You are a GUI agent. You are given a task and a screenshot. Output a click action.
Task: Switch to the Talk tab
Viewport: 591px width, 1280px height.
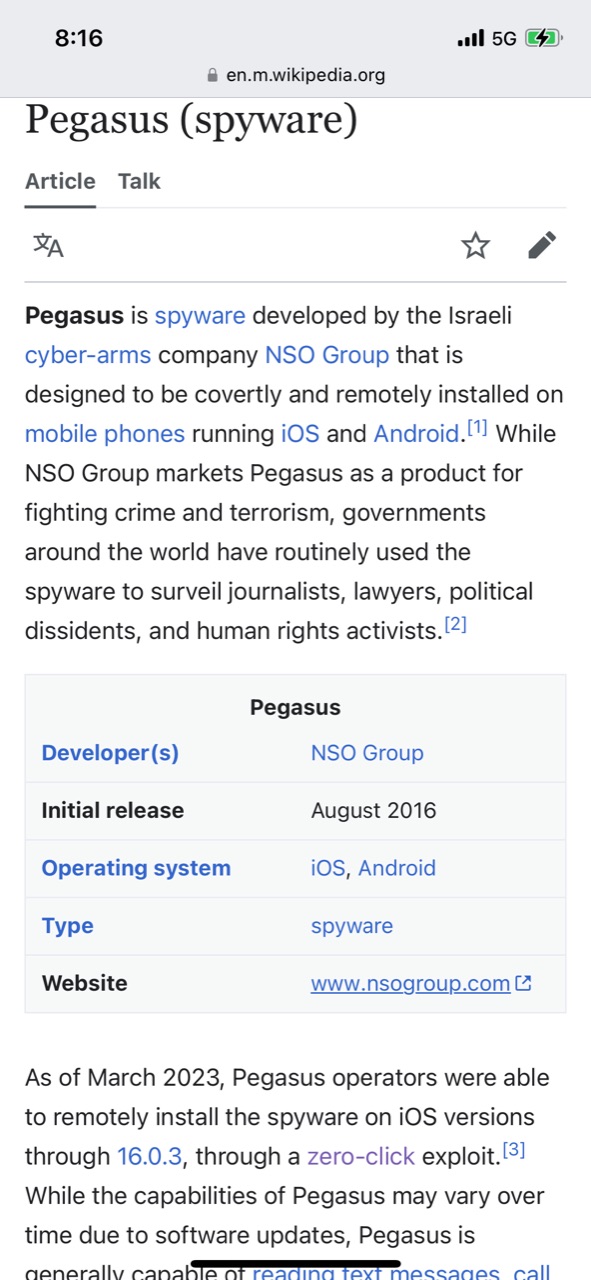(x=139, y=181)
